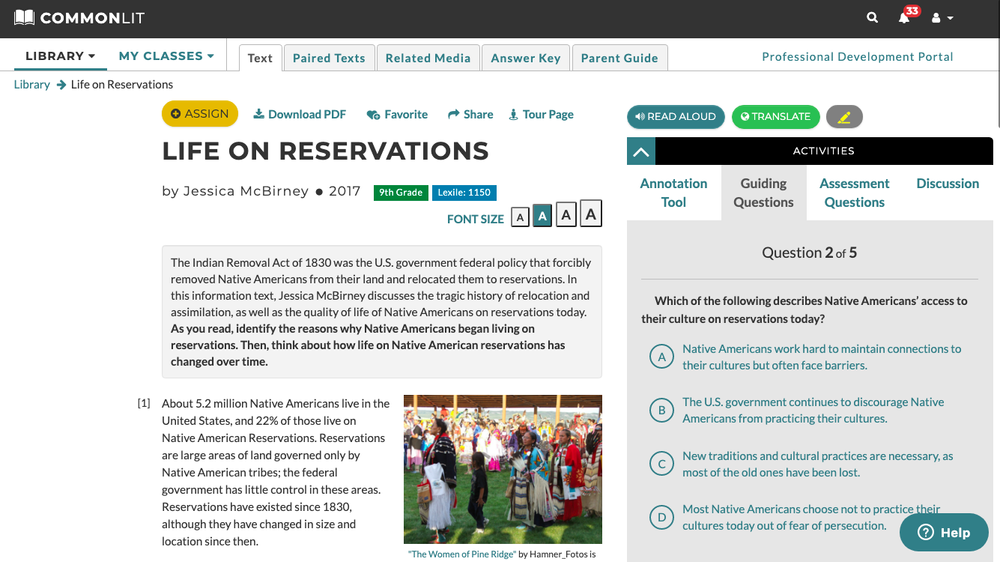Select the Guiding Questions tab

(x=763, y=193)
